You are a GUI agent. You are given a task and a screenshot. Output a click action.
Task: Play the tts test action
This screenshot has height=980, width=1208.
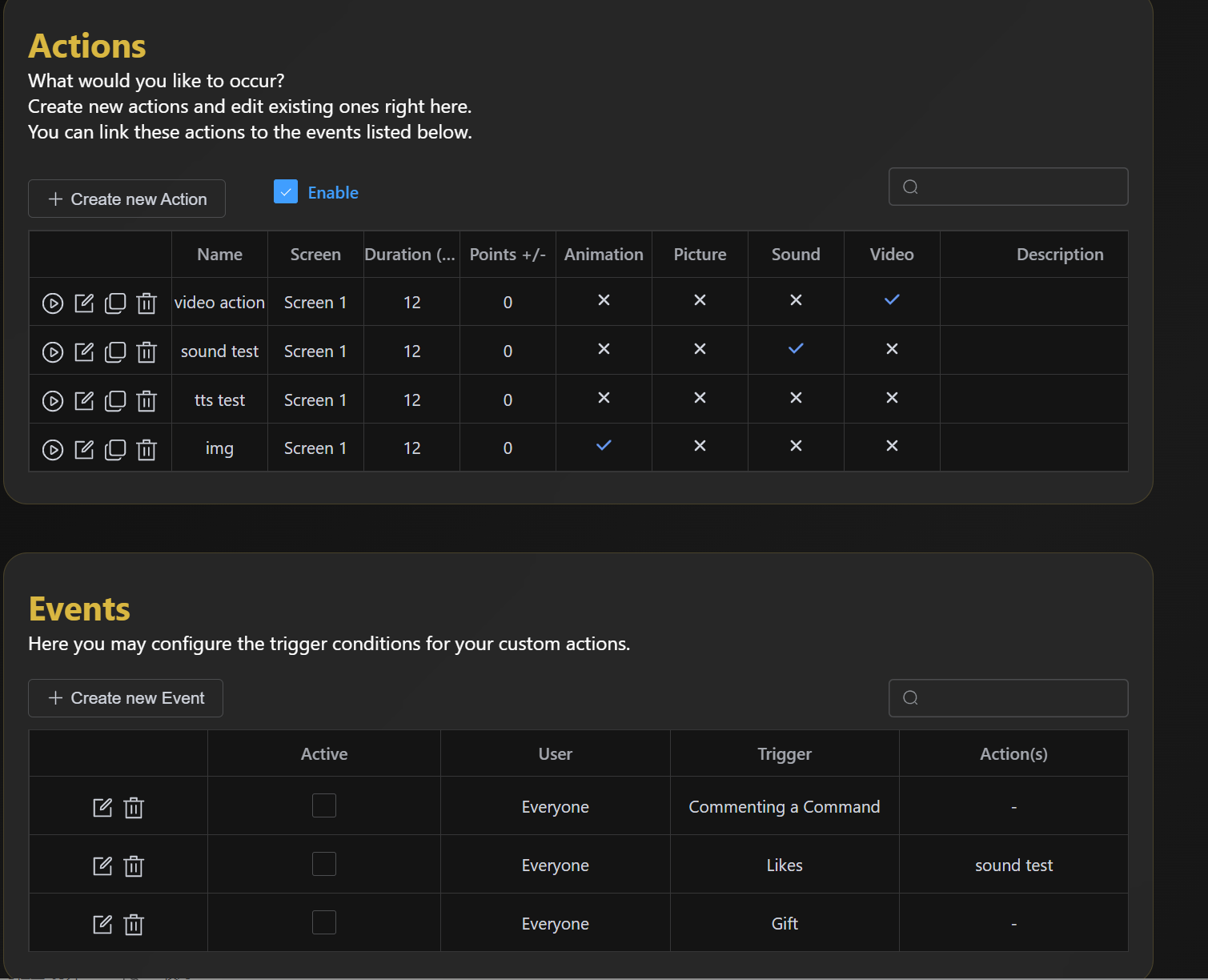tap(53, 401)
